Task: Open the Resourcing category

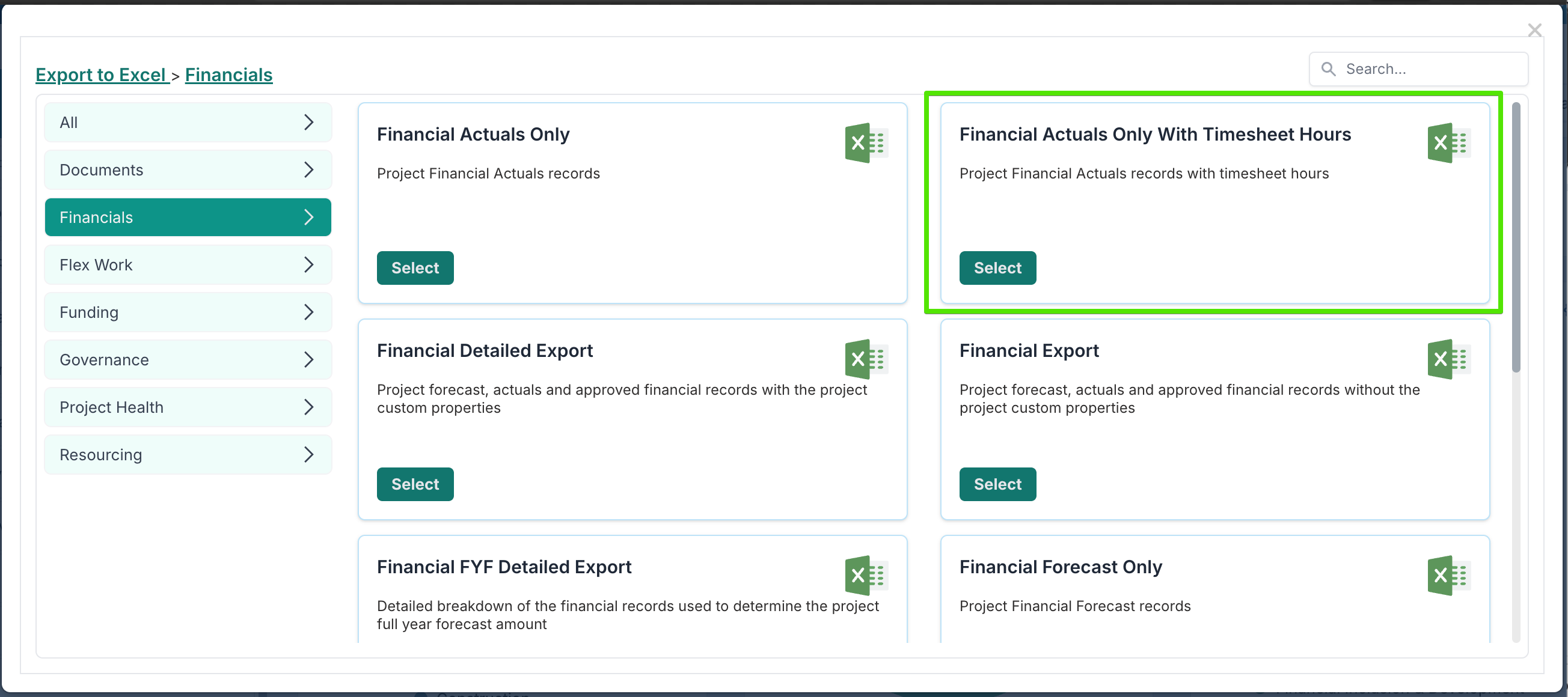Action: 188,454
